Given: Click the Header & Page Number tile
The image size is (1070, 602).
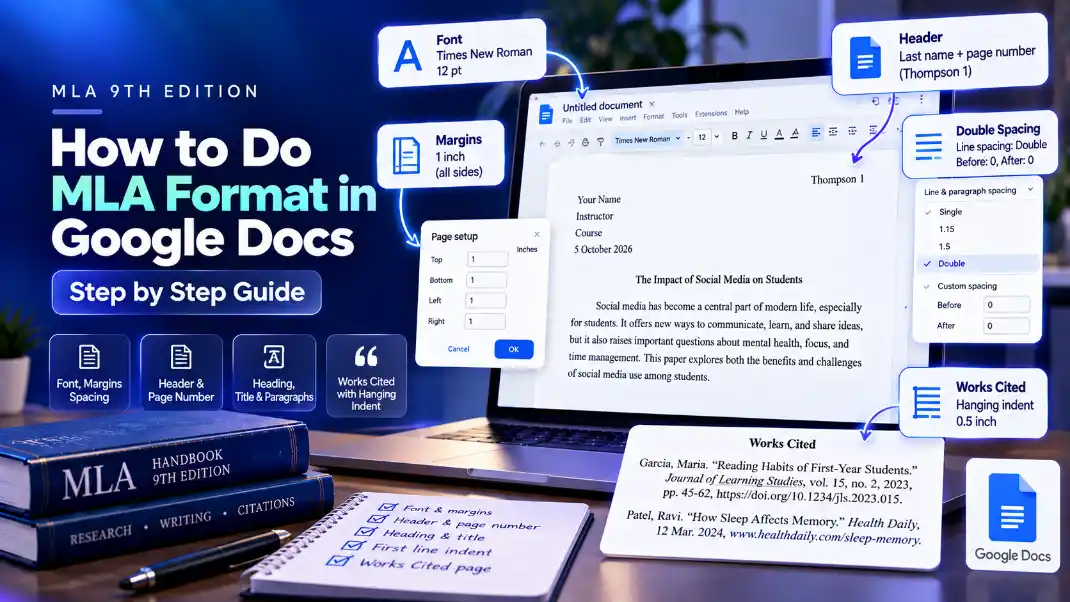Looking at the screenshot, I should (181, 373).
